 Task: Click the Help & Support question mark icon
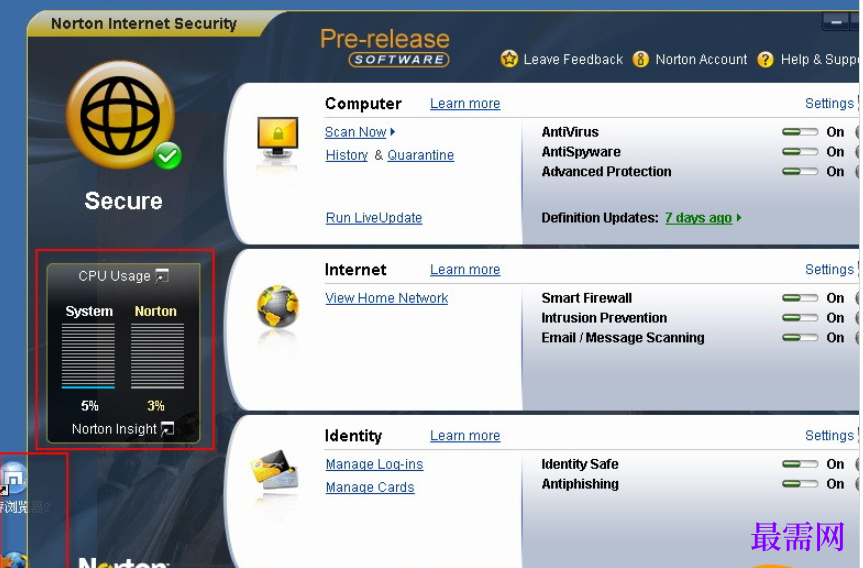pyautogui.click(x=765, y=59)
